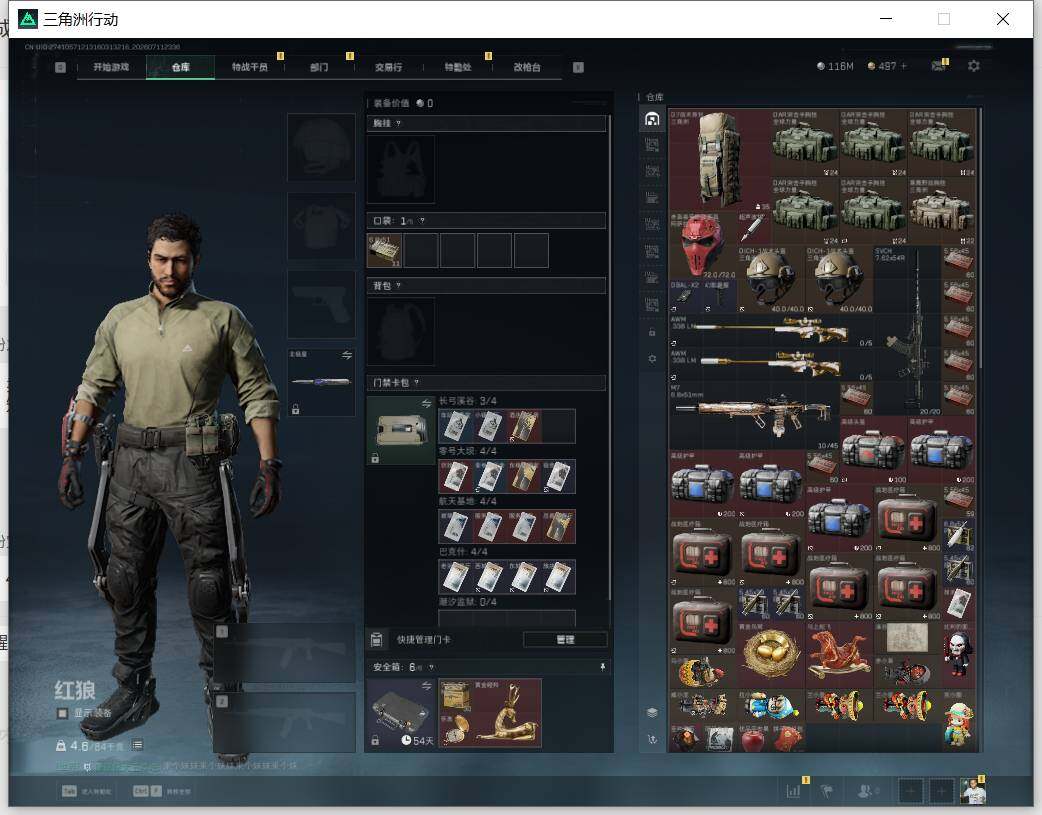Click the knife melee weapon slot

[x=321, y=382]
